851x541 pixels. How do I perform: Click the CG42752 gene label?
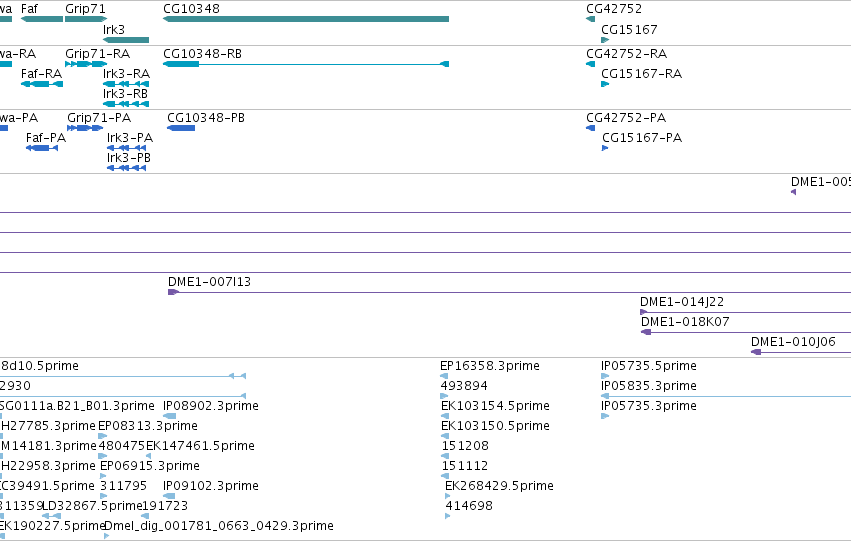614,9
